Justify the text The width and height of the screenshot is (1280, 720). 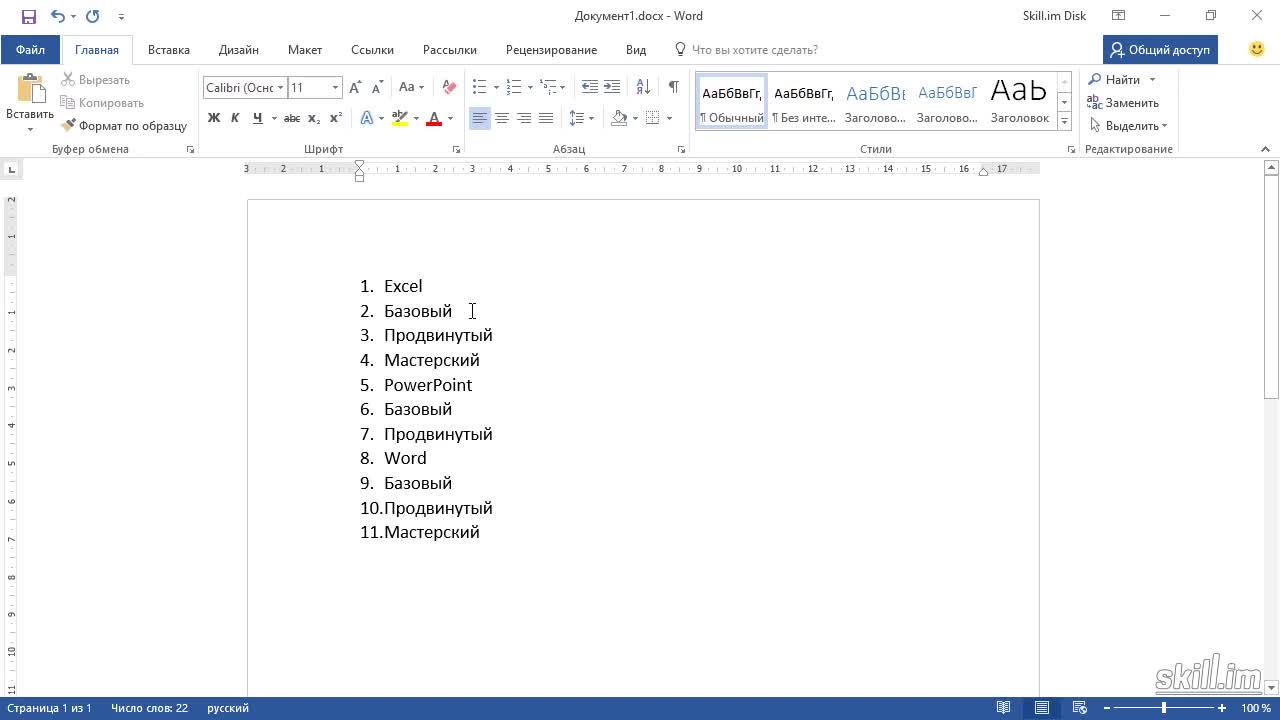[546, 118]
